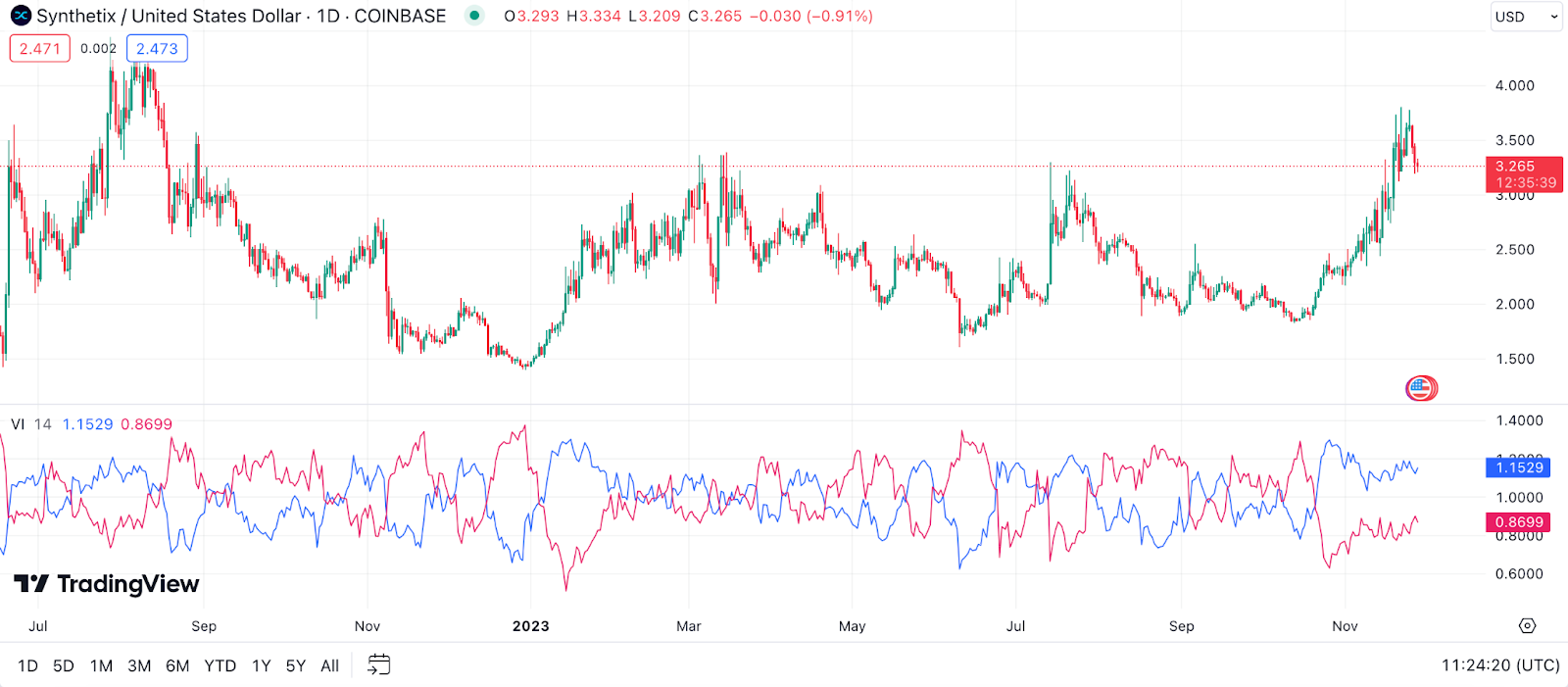Click the 2023 label on time axis

(531, 626)
